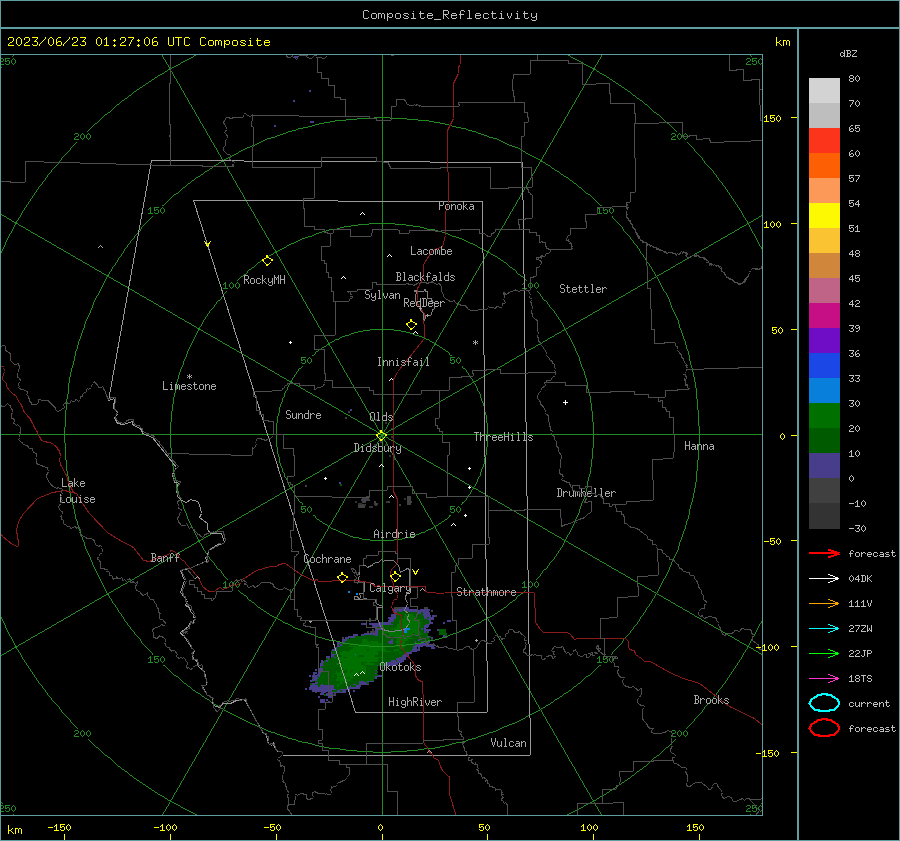
Task: Click the dBZ legend heading
Action: click(848, 53)
